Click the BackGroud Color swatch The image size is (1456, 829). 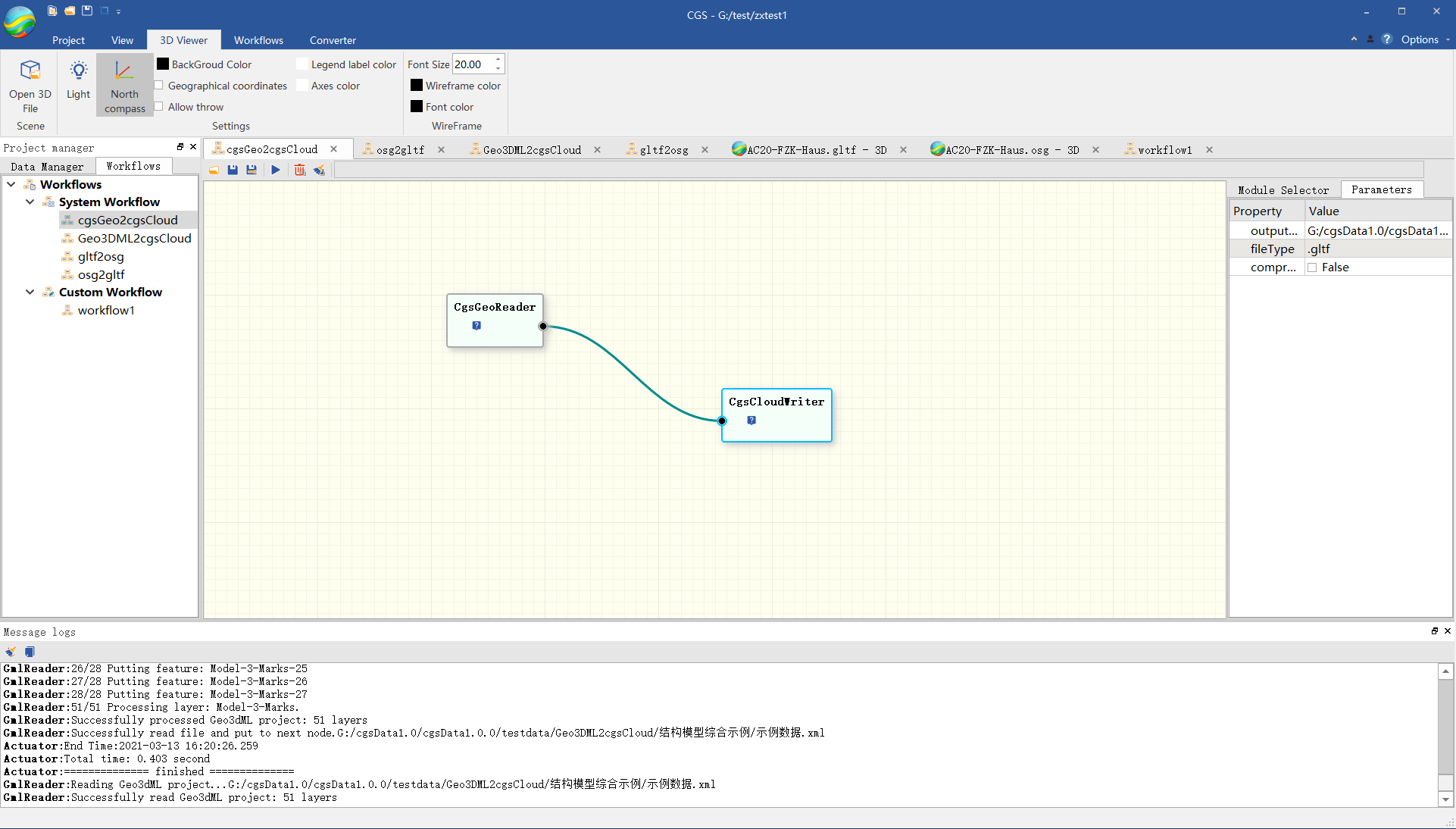click(163, 64)
